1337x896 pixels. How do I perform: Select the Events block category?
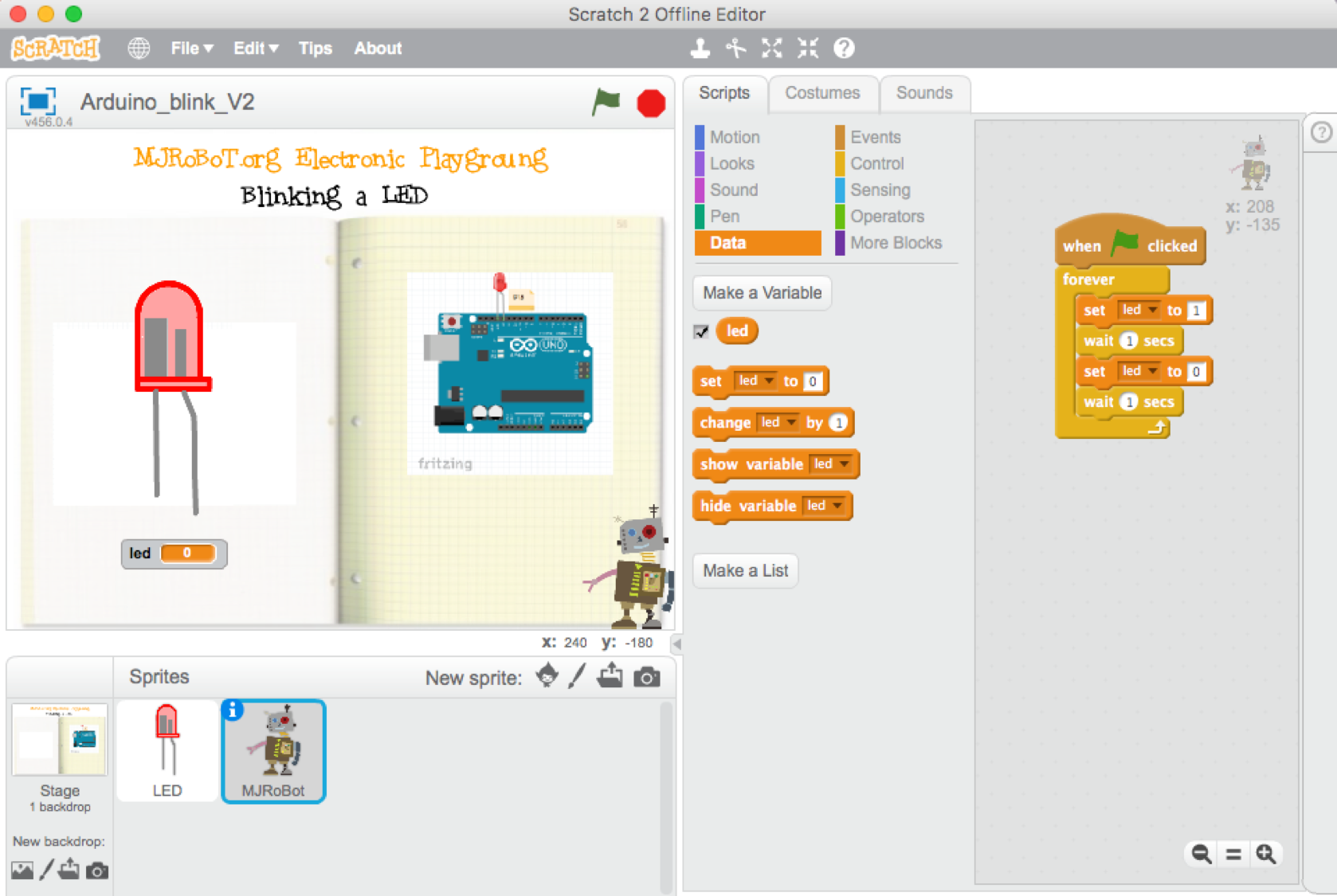pyautogui.click(x=875, y=137)
